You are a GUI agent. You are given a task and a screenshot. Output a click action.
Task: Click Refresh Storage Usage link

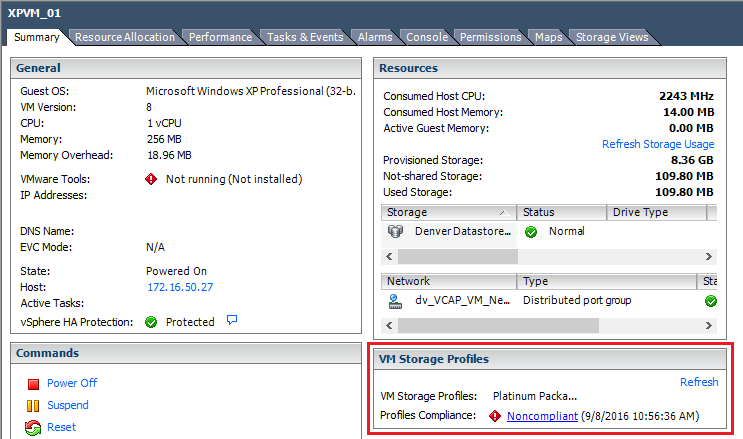pyautogui.click(x=658, y=144)
